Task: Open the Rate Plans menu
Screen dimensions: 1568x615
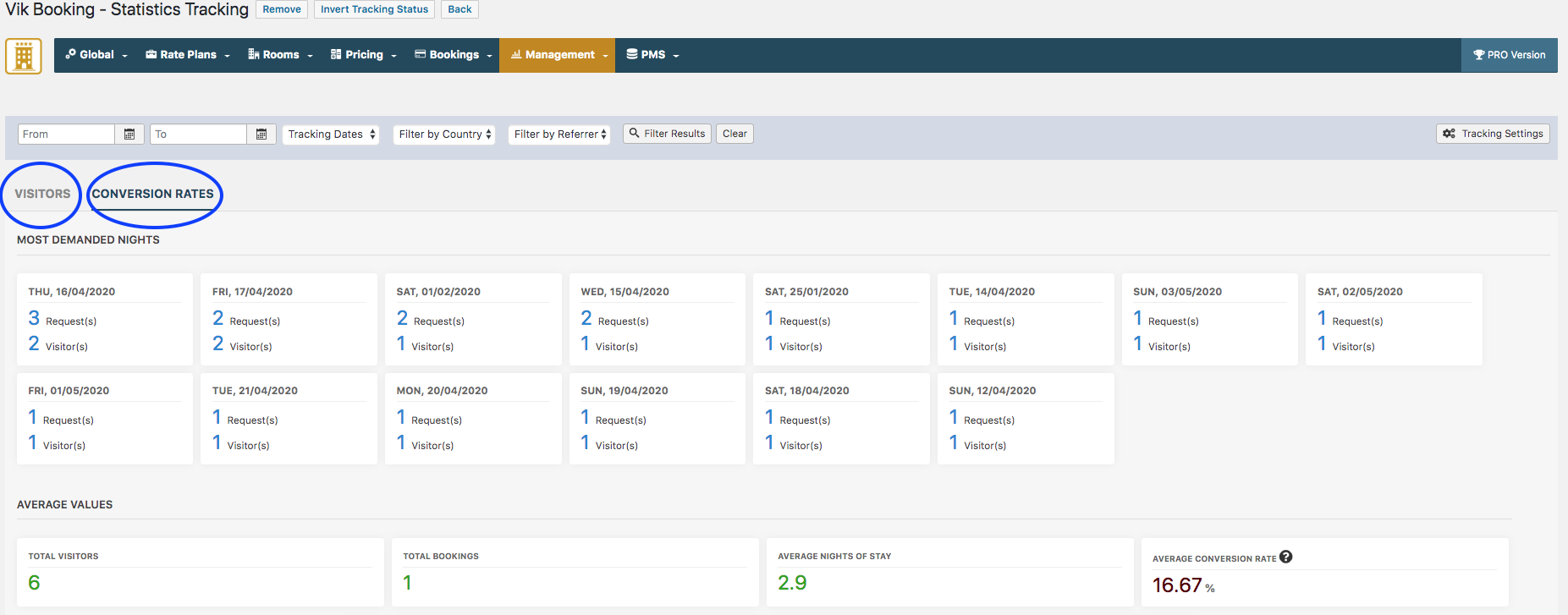Action: (187, 55)
